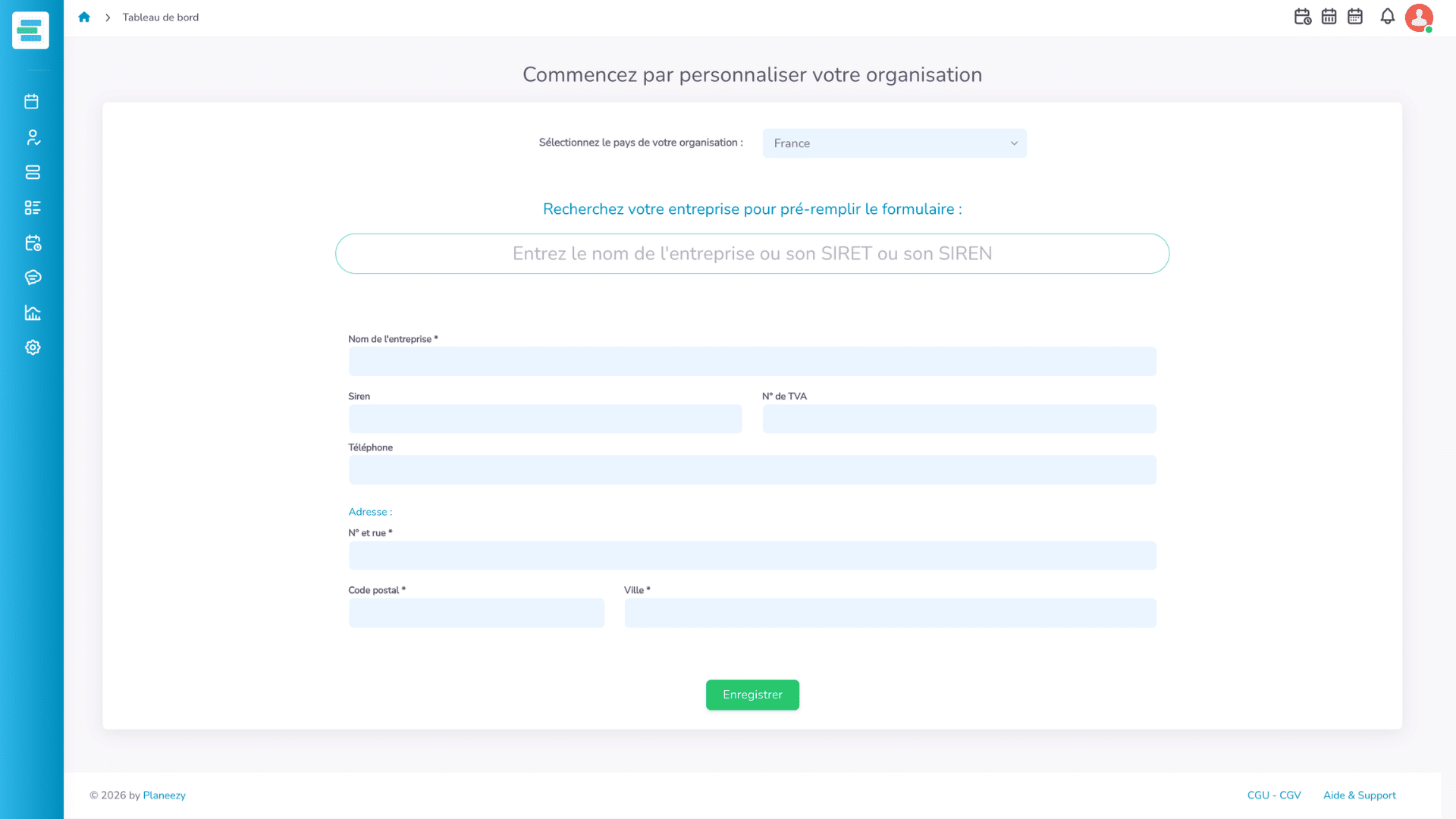Screen dimensions: 1456x819
Task: Click the home icon in breadcrumb
Action: pyautogui.click(x=84, y=17)
